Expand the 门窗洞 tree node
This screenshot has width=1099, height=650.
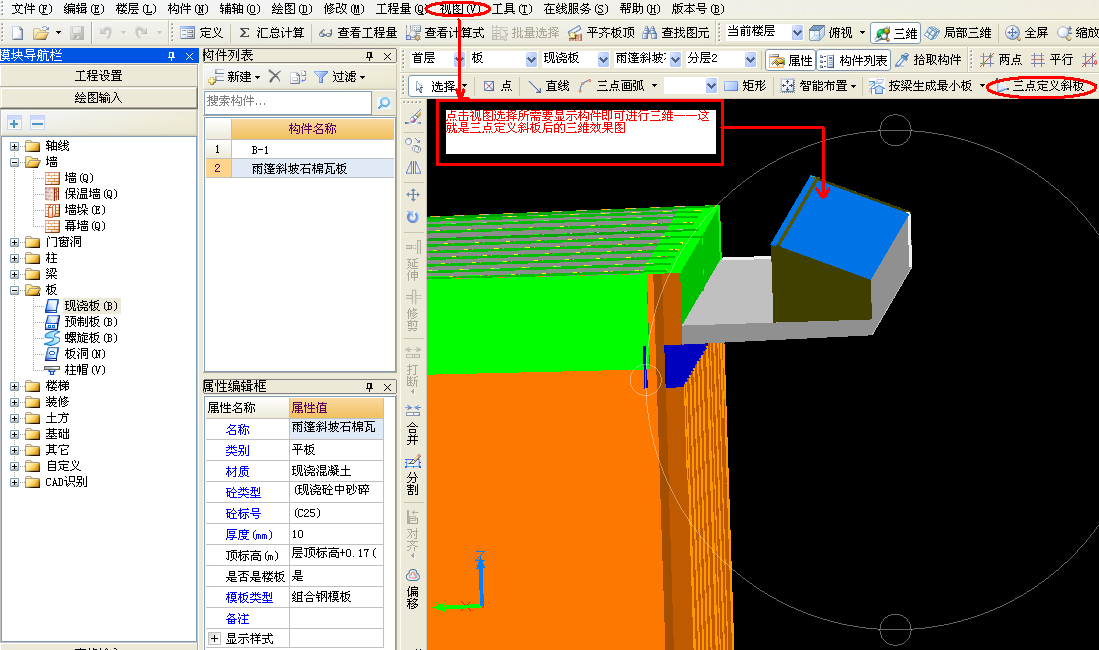14,242
